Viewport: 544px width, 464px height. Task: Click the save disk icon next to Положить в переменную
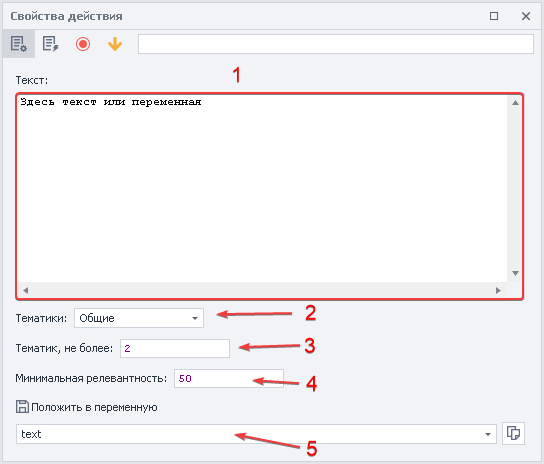pyautogui.click(x=22, y=407)
